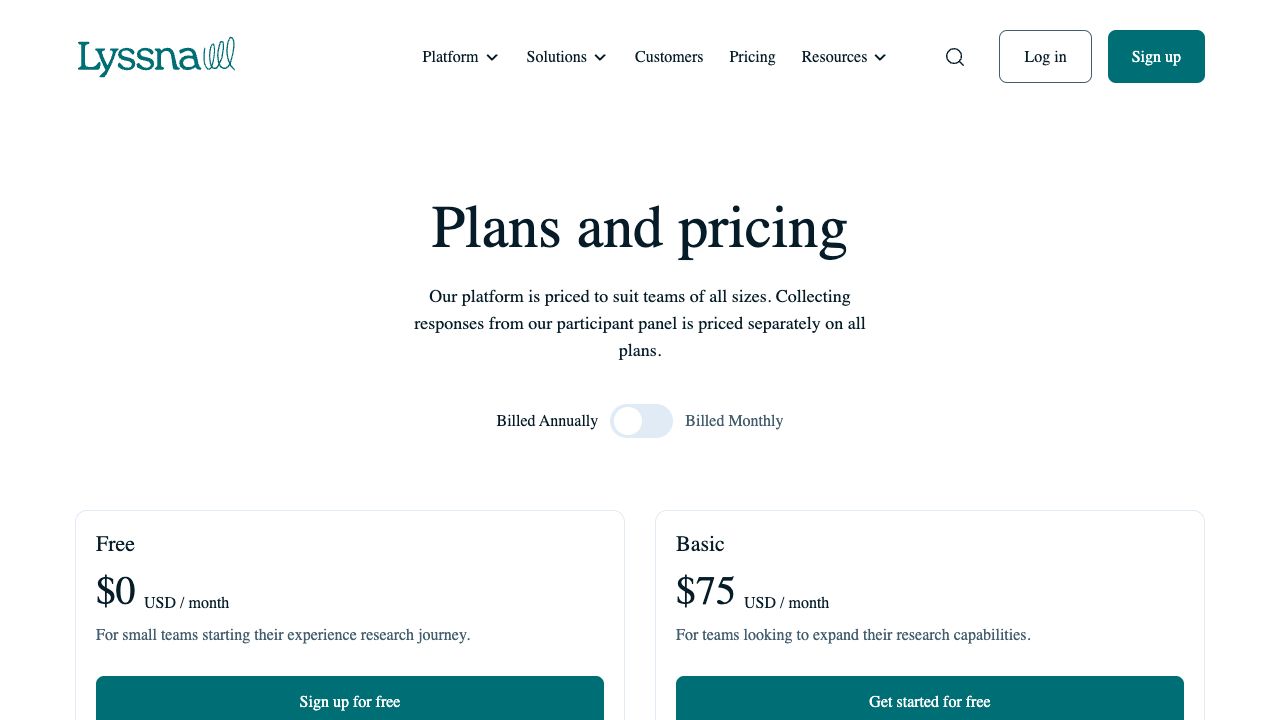Screen dimensions: 1280x720
Task: Click the Plans and pricing heading
Action: (x=639, y=227)
